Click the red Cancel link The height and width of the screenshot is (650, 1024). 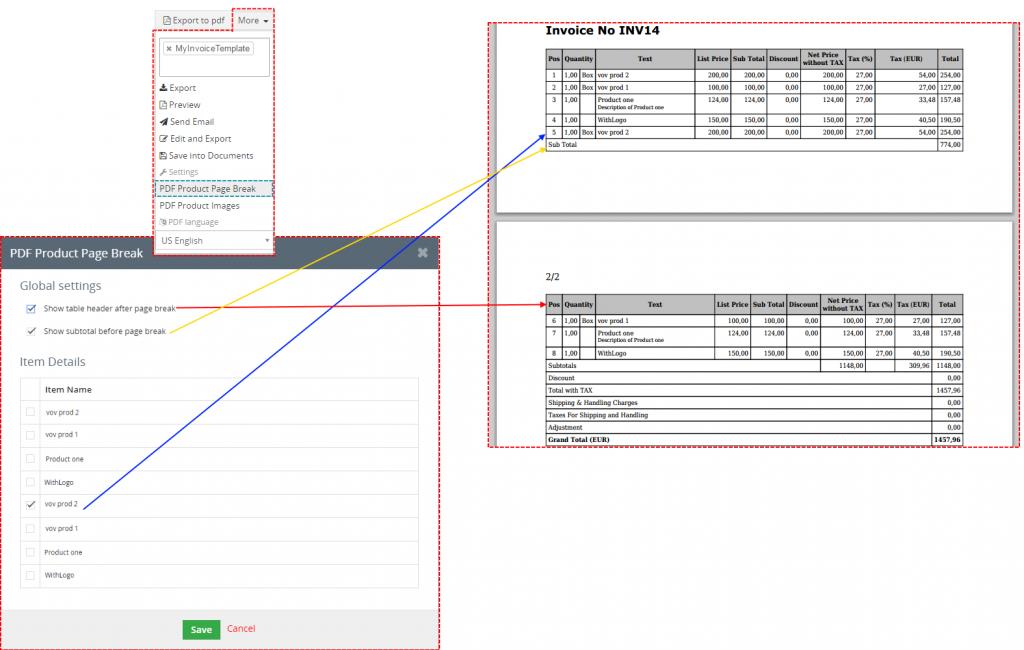241,629
